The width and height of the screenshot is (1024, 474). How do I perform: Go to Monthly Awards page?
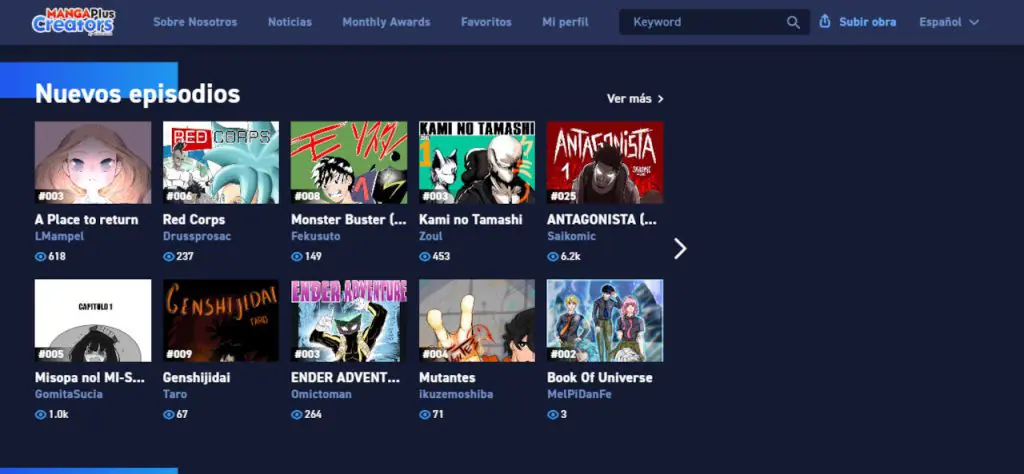(386, 22)
